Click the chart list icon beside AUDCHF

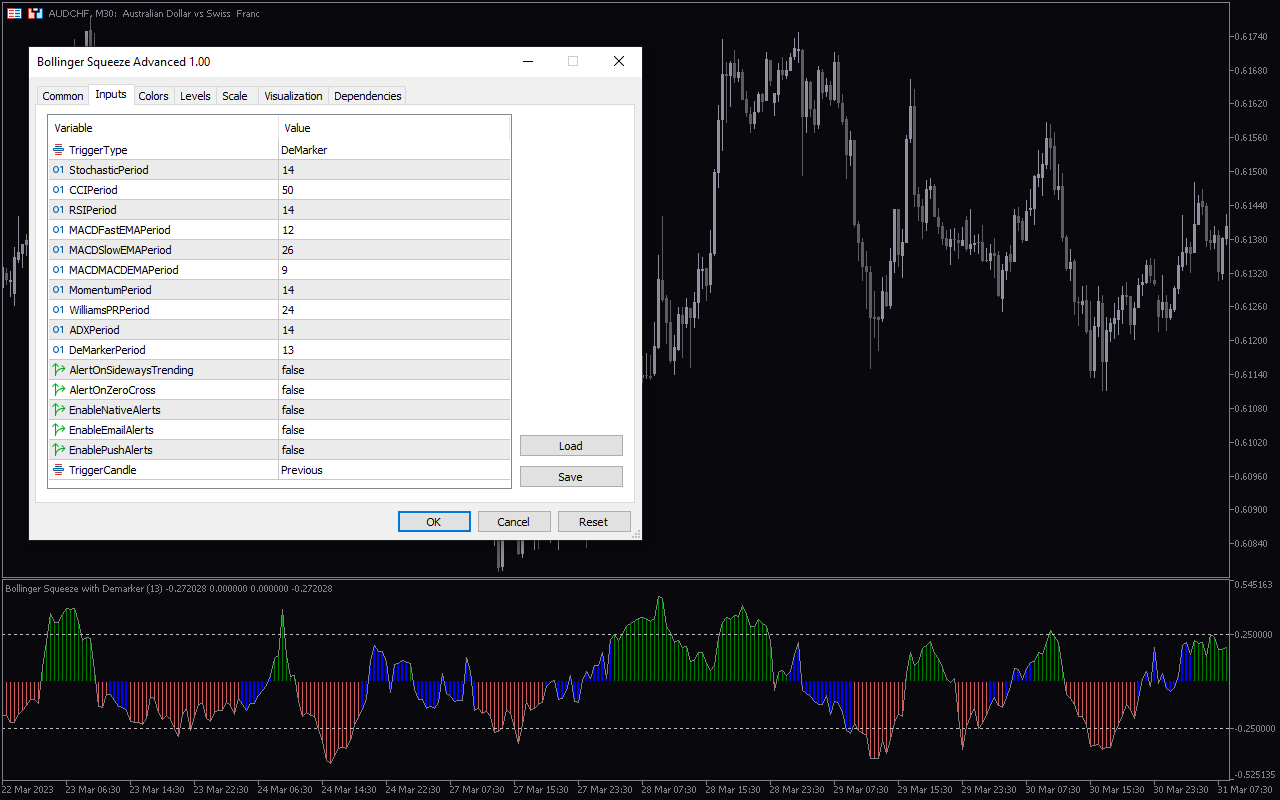[x=15, y=13]
